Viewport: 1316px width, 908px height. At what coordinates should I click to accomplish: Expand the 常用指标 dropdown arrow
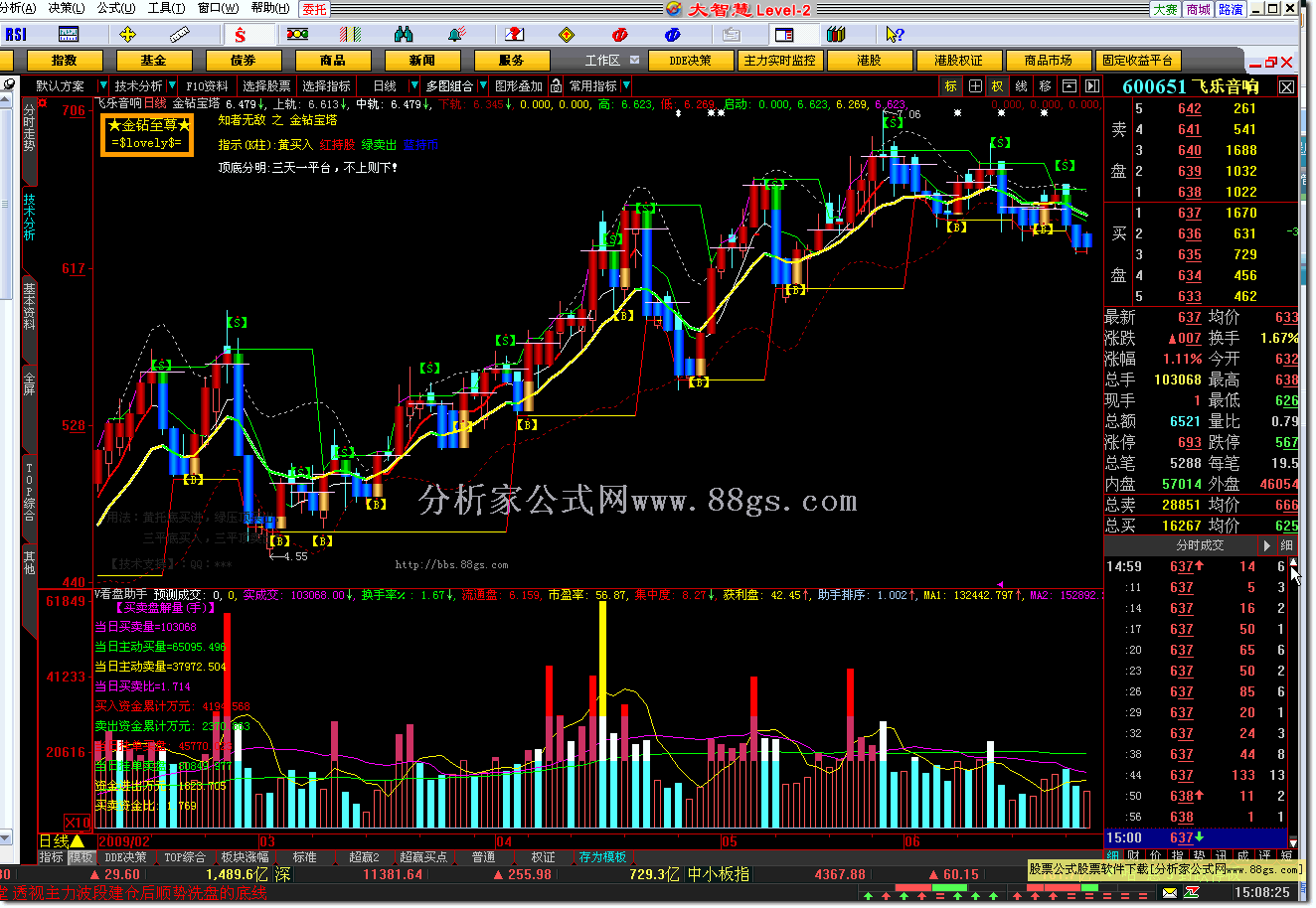(x=626, y=86)
